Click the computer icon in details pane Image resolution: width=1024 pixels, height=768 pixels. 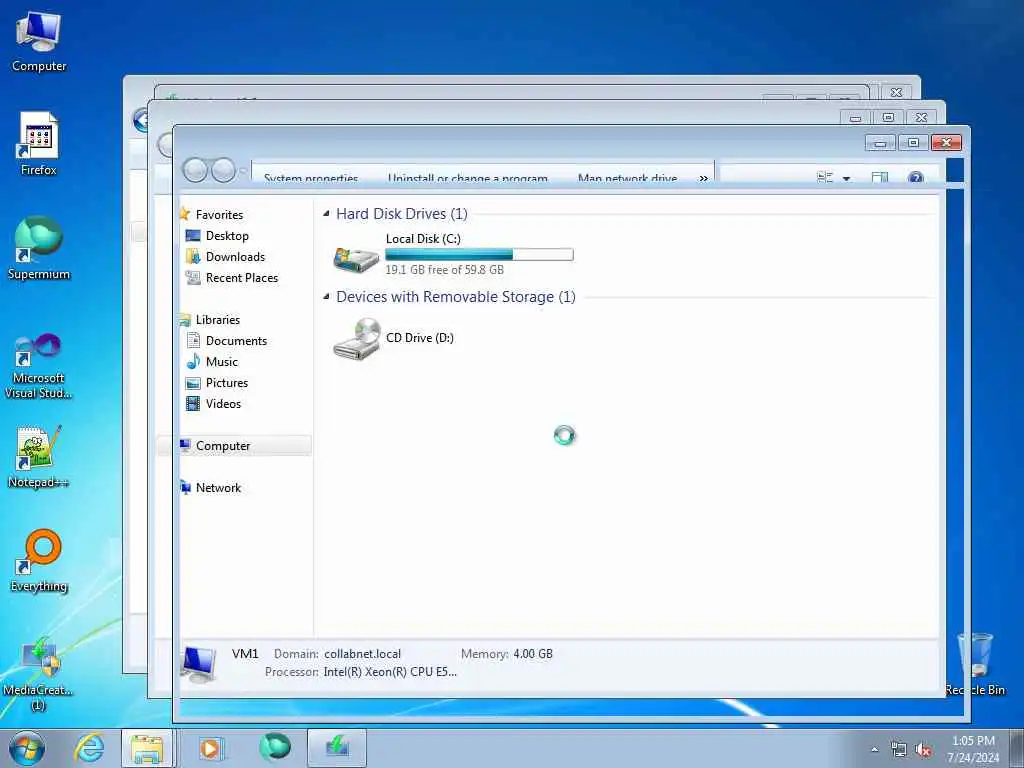pyautogui.click(x=198, y=664)
